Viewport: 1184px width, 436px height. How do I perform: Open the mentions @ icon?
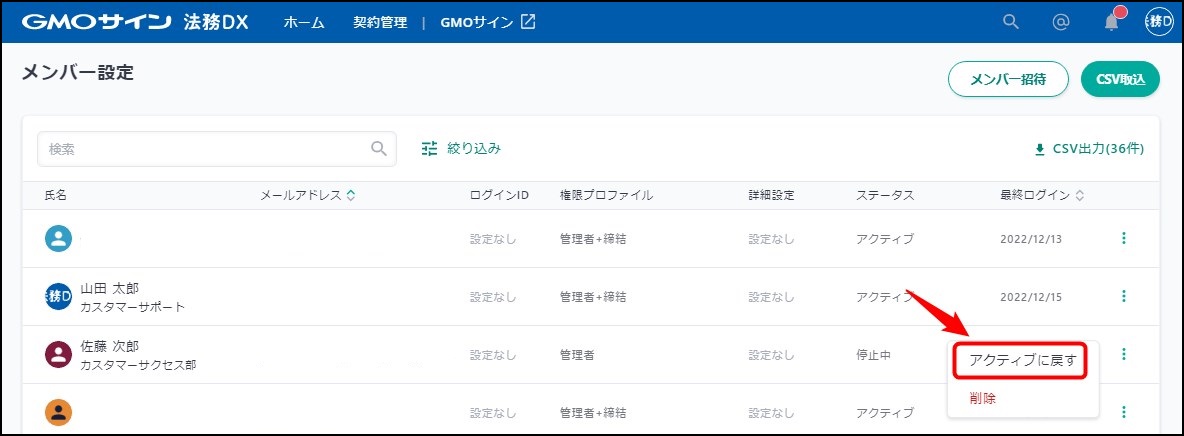pyautogui.click(x=1061, y=22)
